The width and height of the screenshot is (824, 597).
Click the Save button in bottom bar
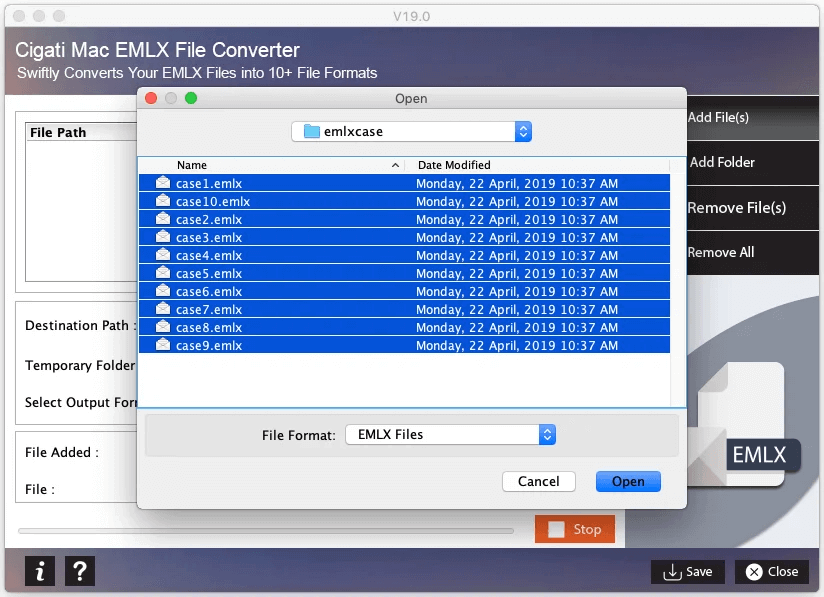pos(688,572)
